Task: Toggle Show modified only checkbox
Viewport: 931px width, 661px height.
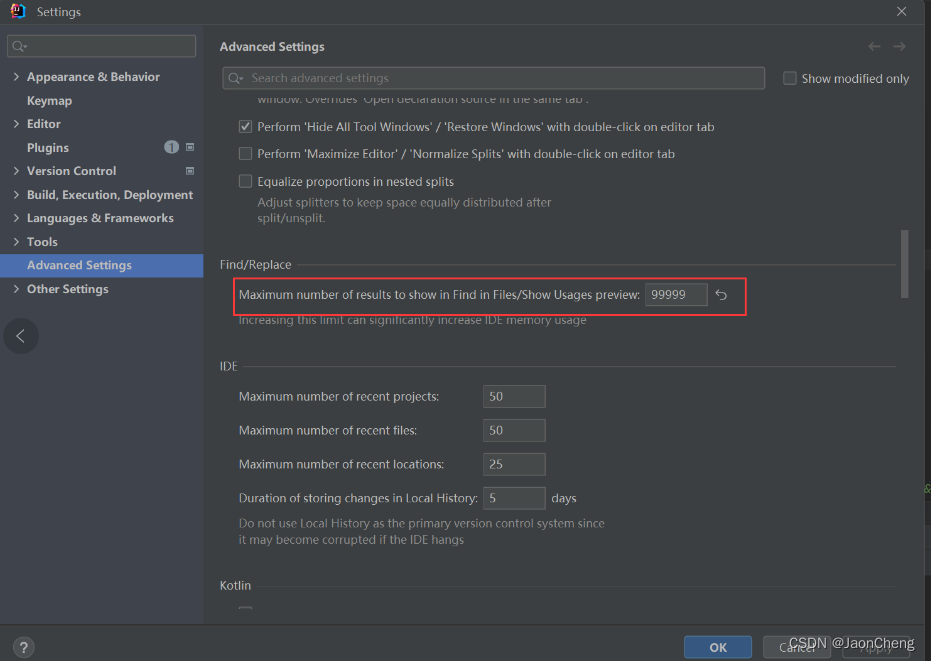Action: pos(790,78)
